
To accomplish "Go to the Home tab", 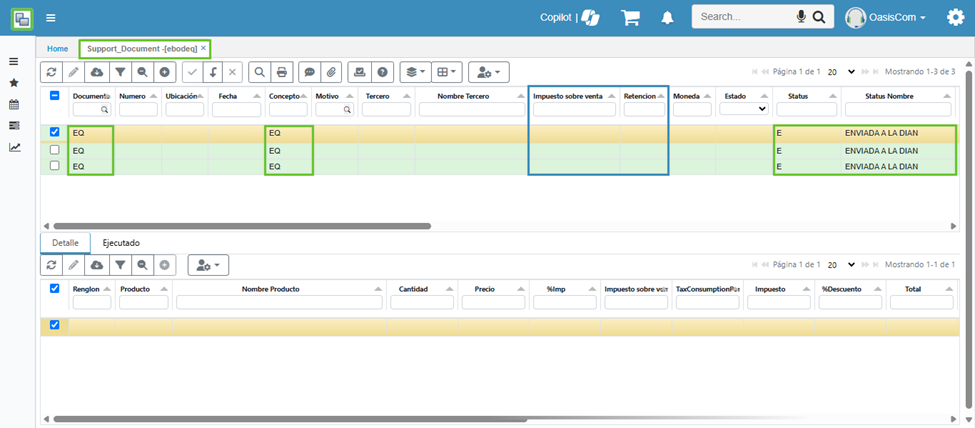I will pos(58,48).
